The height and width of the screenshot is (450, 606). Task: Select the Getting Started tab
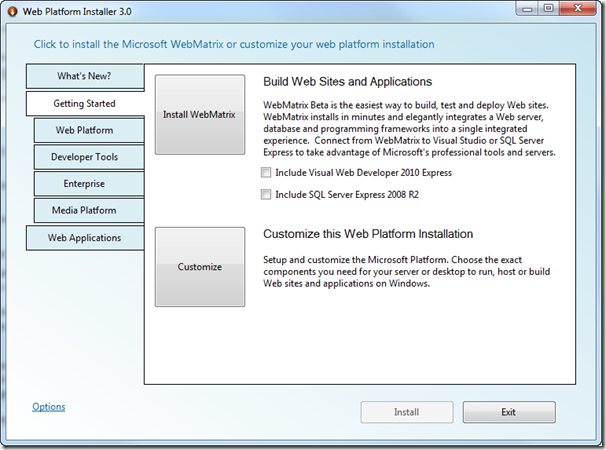pyautogui.click(x=85, y=104)
